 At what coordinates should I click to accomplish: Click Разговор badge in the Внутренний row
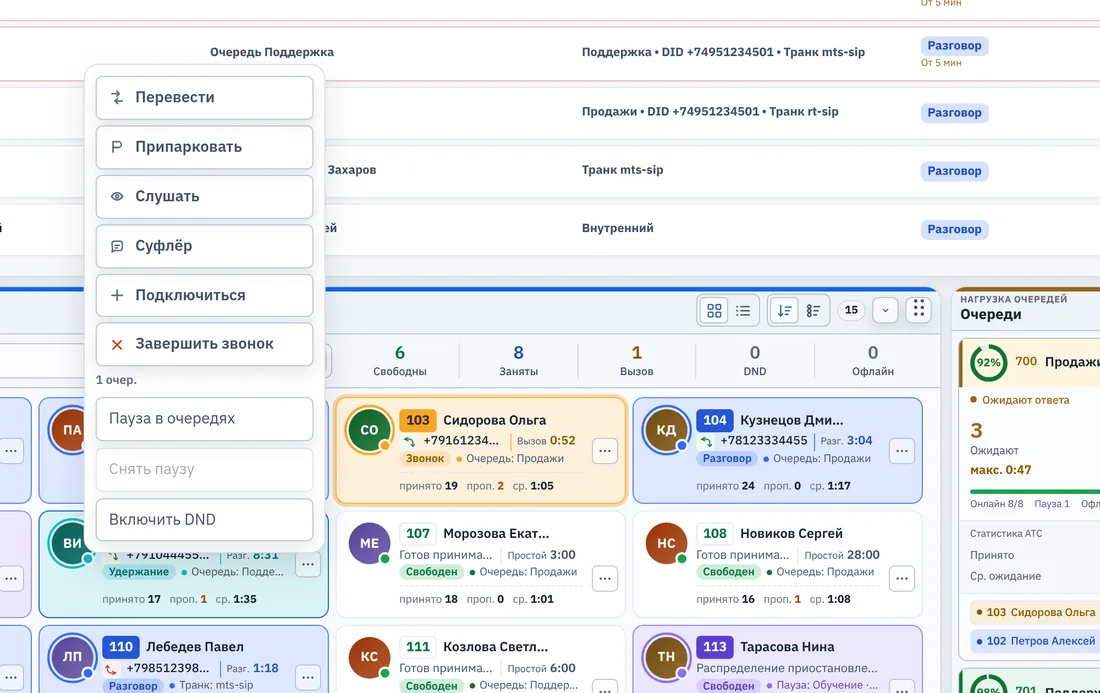[954, 229]
